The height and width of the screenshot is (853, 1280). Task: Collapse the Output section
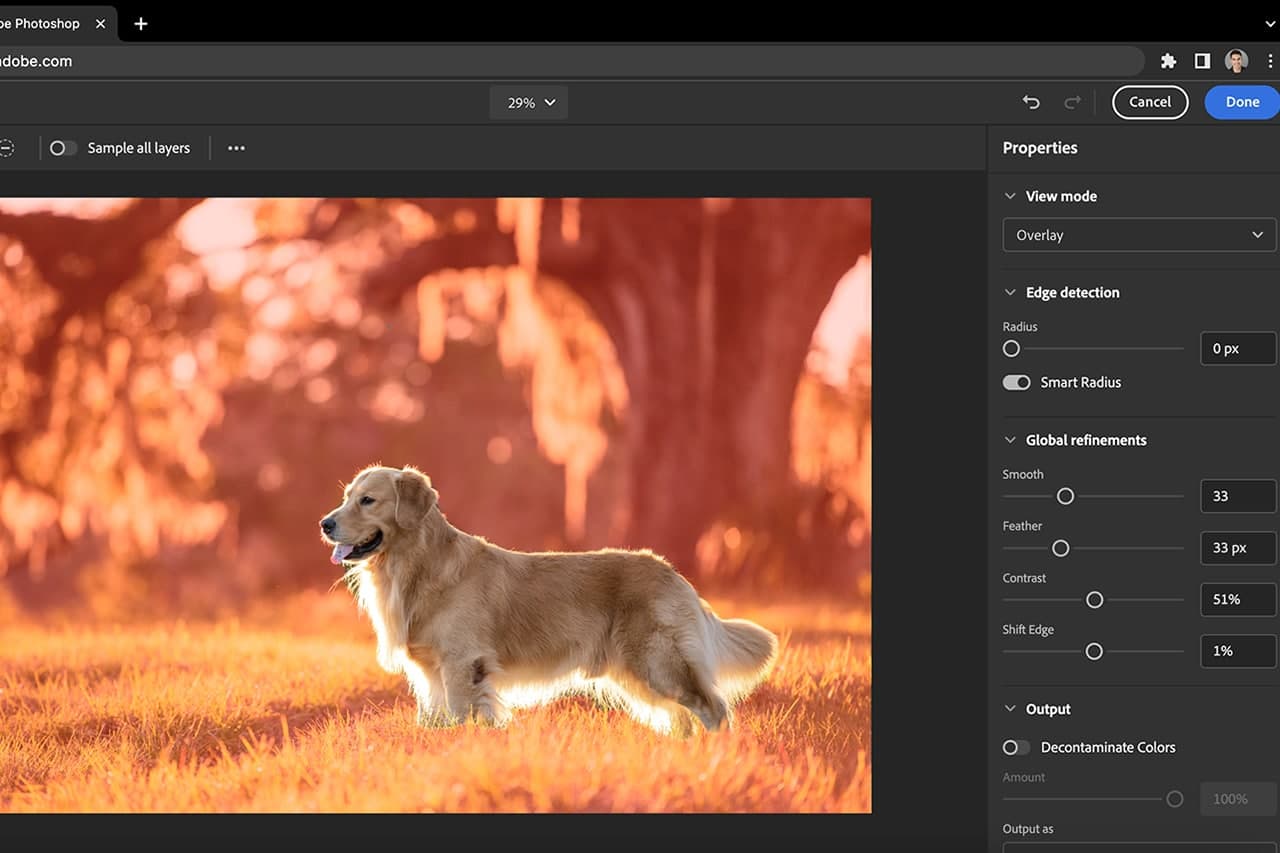coord(1010,709)
